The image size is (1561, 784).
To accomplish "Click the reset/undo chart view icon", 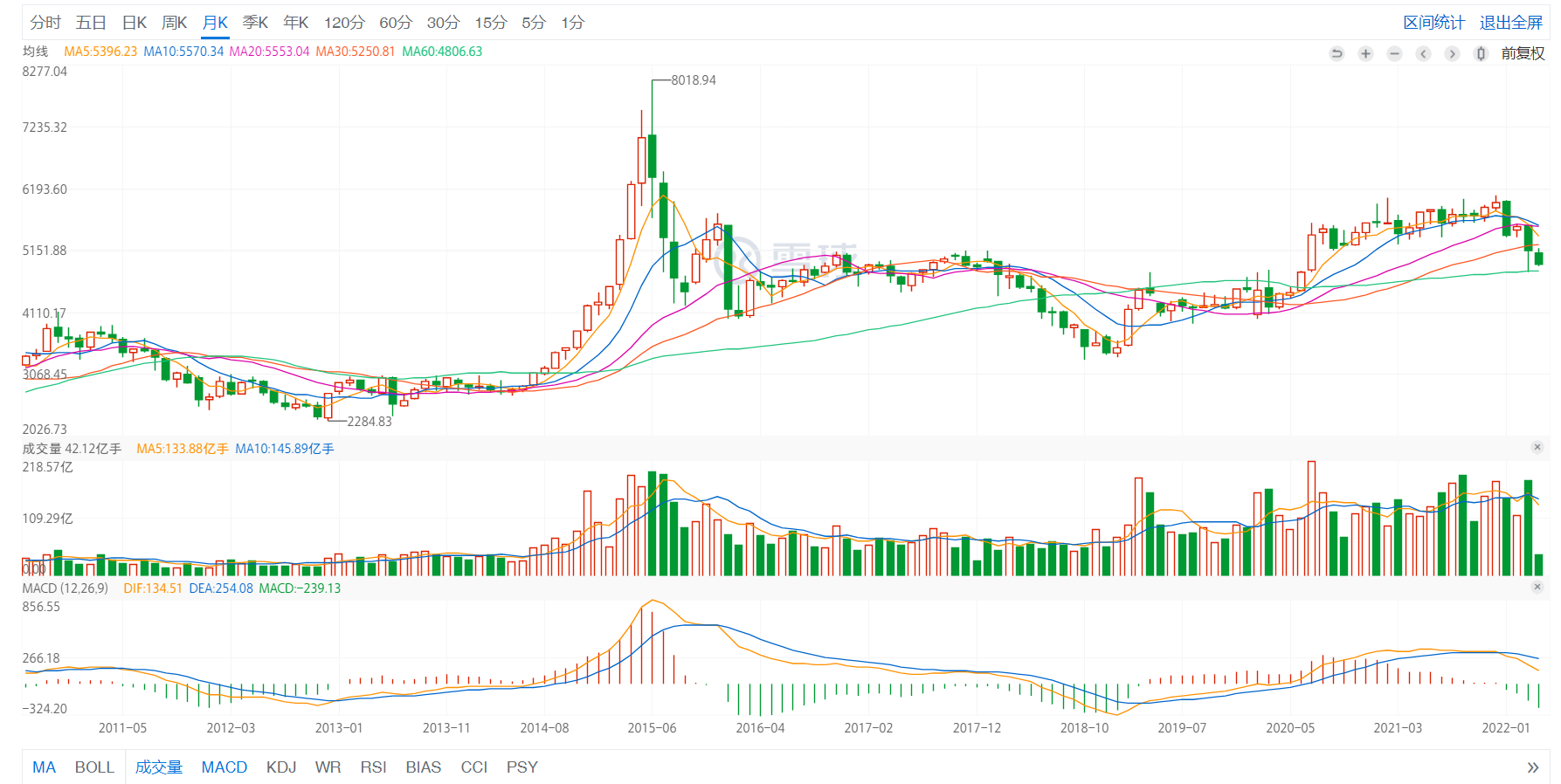I will pos(1337,54).
